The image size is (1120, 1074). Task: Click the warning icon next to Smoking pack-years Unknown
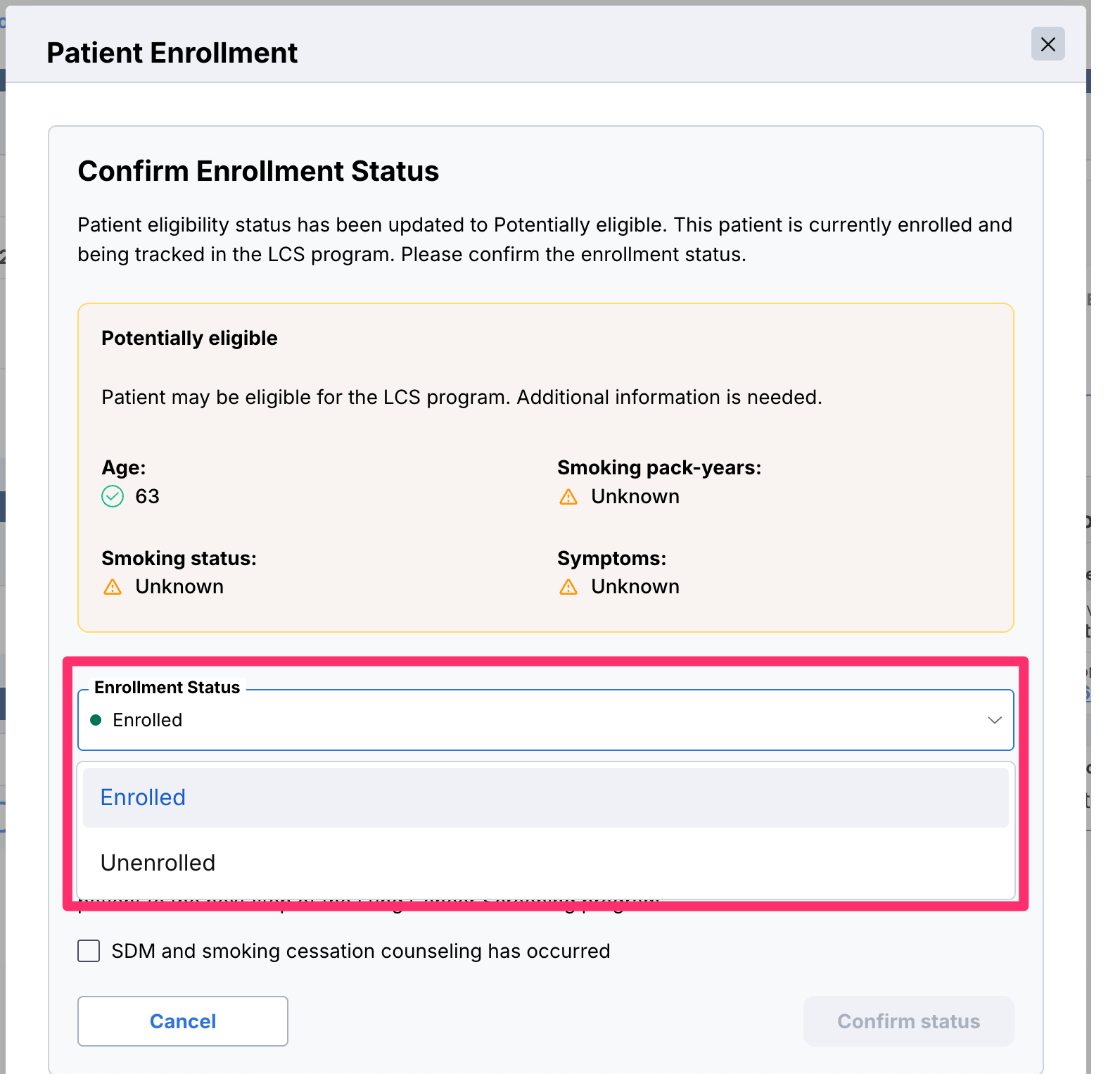point(568,497)
